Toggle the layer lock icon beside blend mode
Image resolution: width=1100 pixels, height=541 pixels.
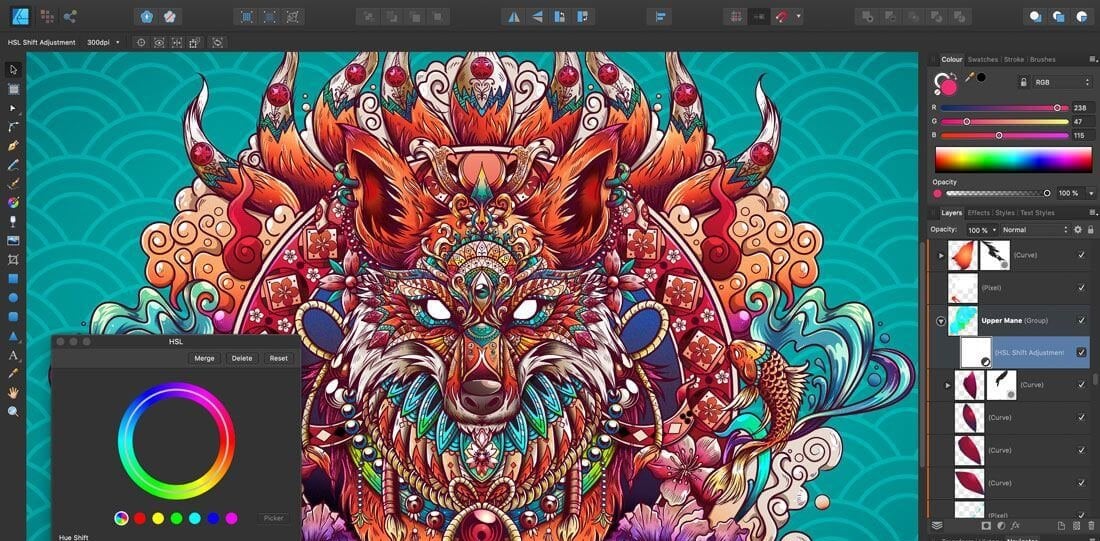click(1090, 229)
